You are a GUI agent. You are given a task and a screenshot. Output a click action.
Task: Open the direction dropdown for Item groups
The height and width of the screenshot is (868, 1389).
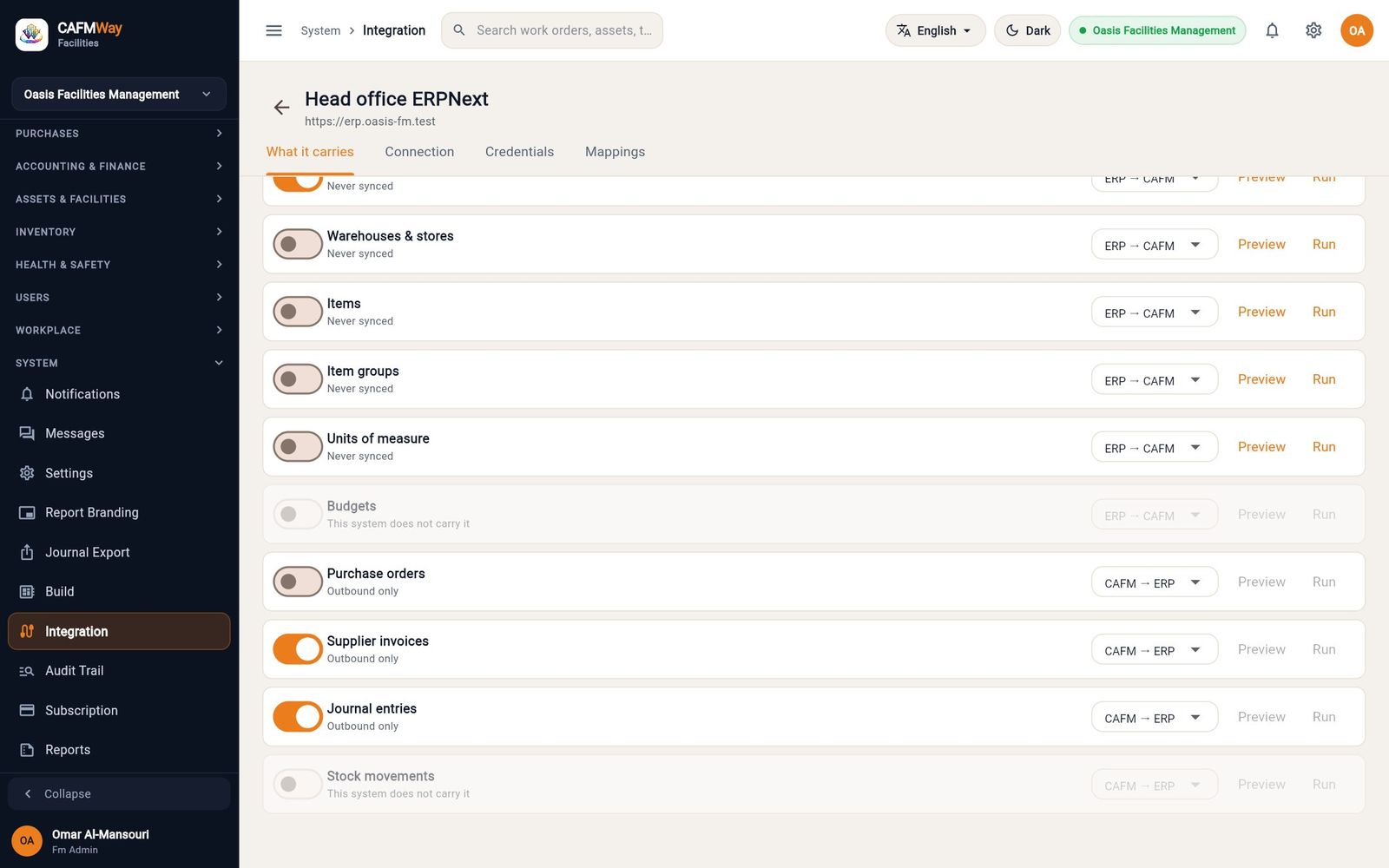click(1154, 380)
